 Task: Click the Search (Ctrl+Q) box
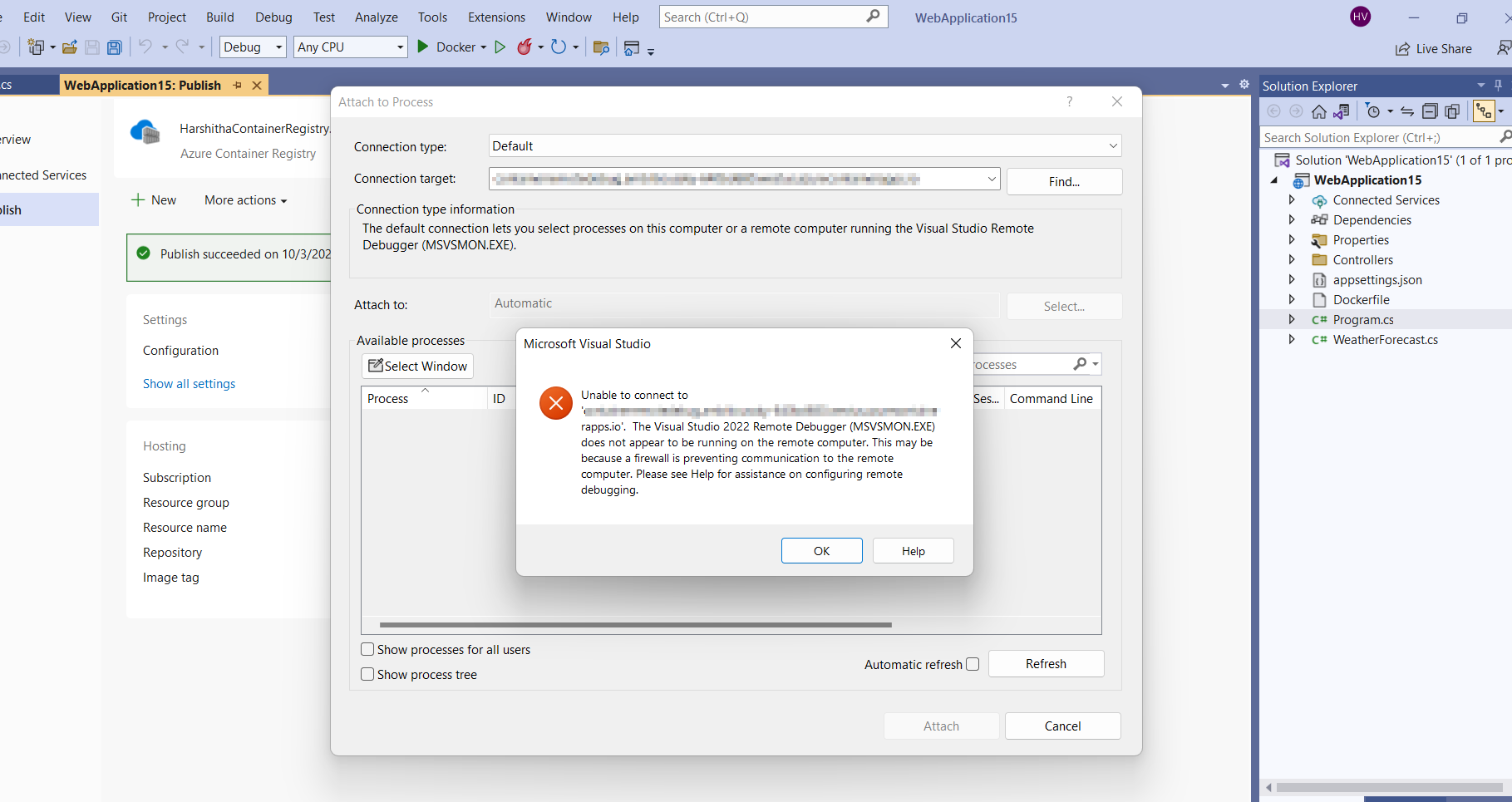(x=773, y=17)
